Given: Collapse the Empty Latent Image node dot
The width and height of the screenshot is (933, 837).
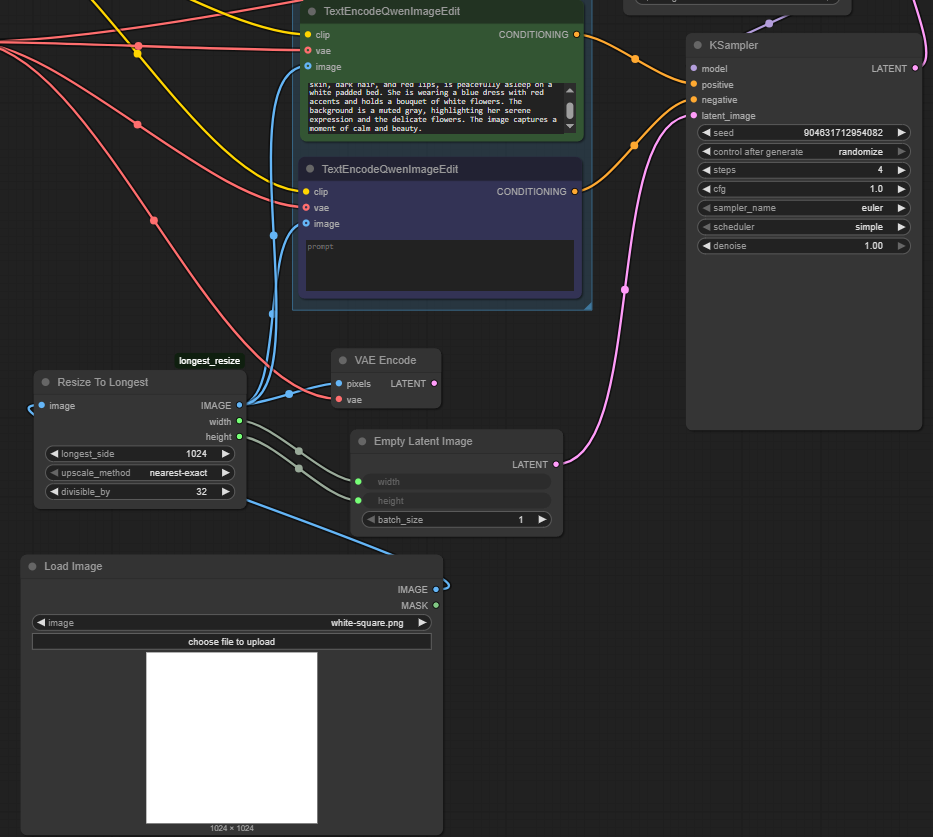Looking at the screenshot, I should tap(362, 441).
